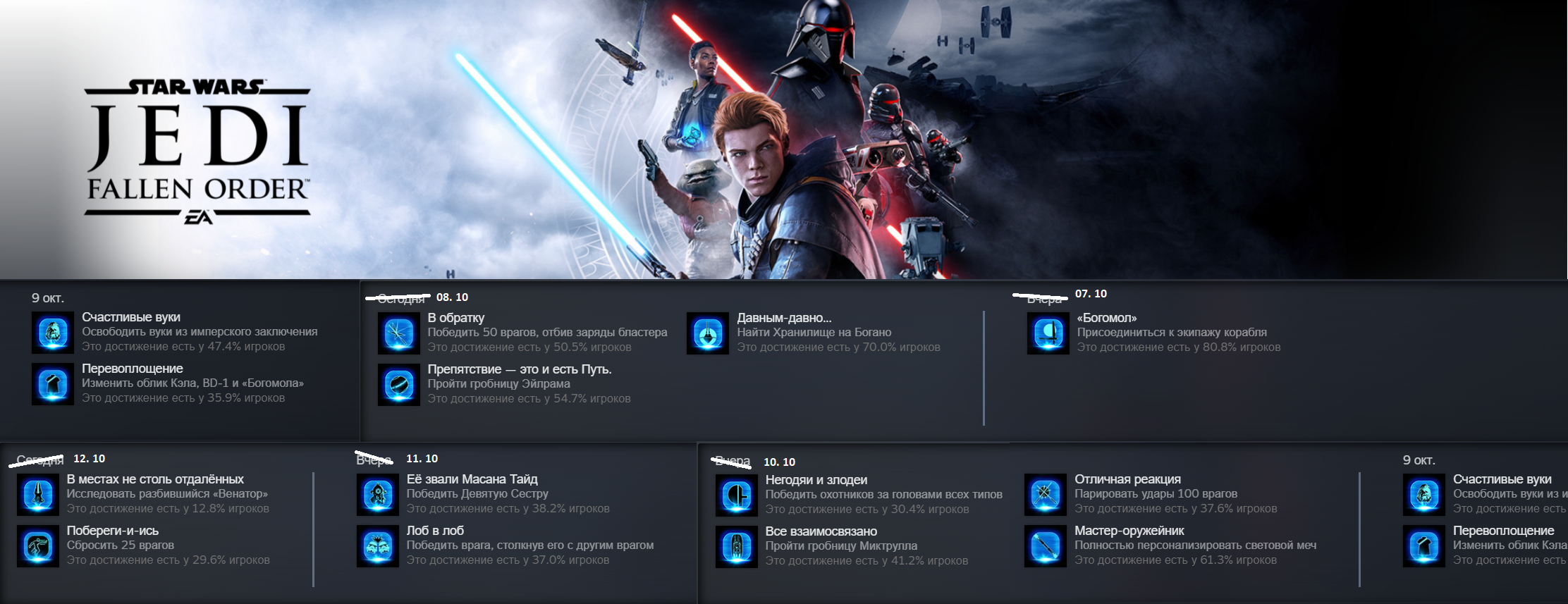Click the «47.4% игроков» statistic line
The height and width of the screenshot is (604, 1568).
(x=183, y=347)
